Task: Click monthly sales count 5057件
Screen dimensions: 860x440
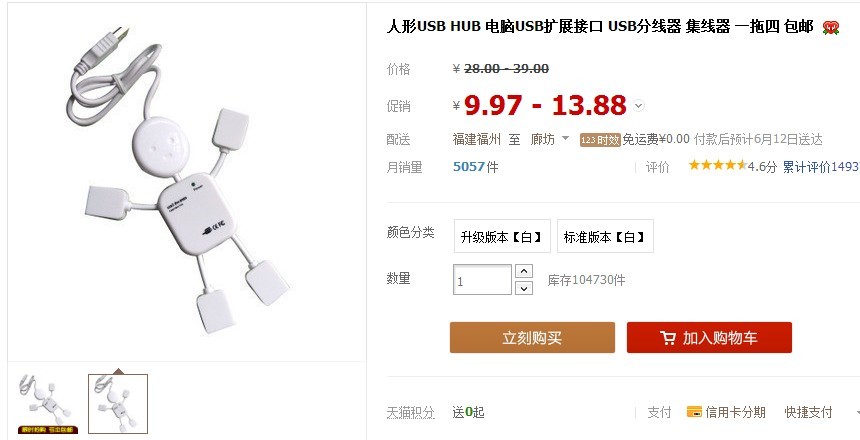Action: tap(476, 167)
